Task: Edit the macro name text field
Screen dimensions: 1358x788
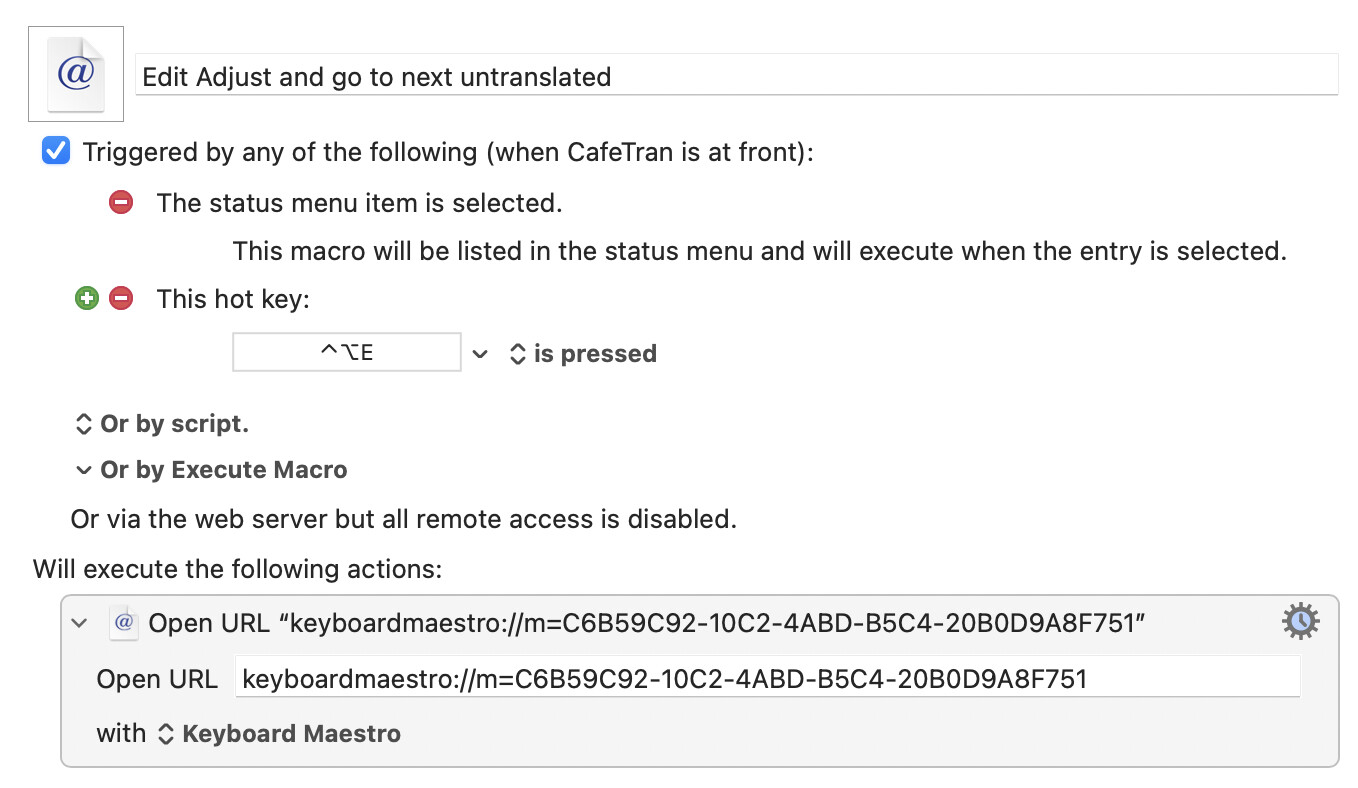Action: click(x=736, y=75)
